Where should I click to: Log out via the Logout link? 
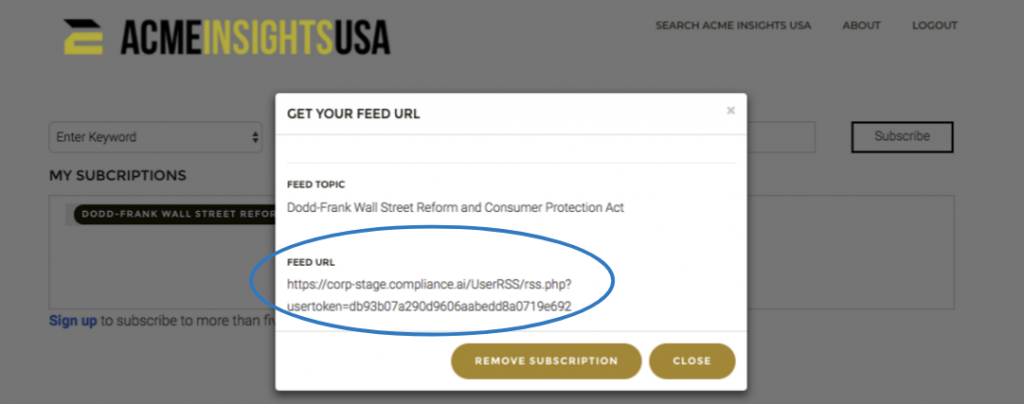tap(935, 25)
